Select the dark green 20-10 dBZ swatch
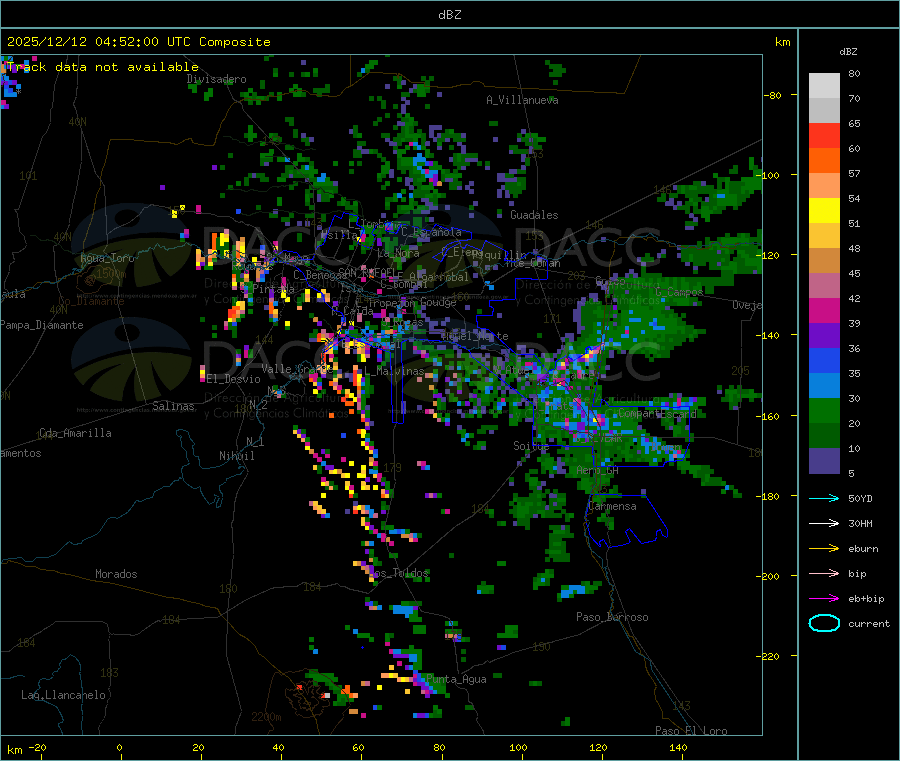This screenshot has height=761, width=900. pos(824,436)
